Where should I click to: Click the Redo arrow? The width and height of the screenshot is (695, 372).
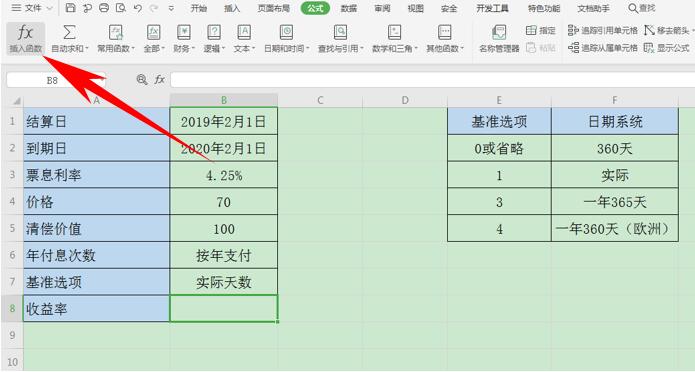click(154, 8)
